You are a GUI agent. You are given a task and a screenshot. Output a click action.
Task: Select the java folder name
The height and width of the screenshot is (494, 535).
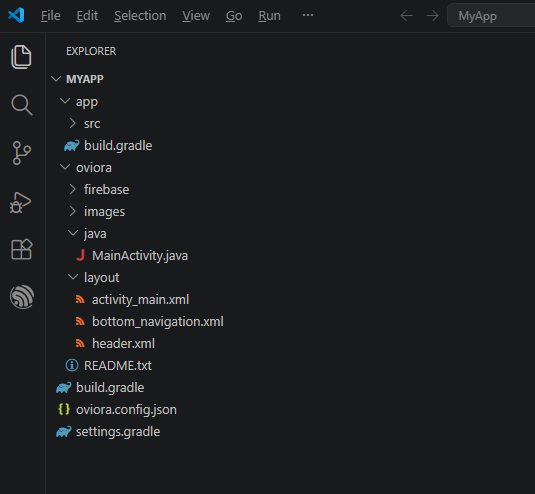click(x=95, y=234)
